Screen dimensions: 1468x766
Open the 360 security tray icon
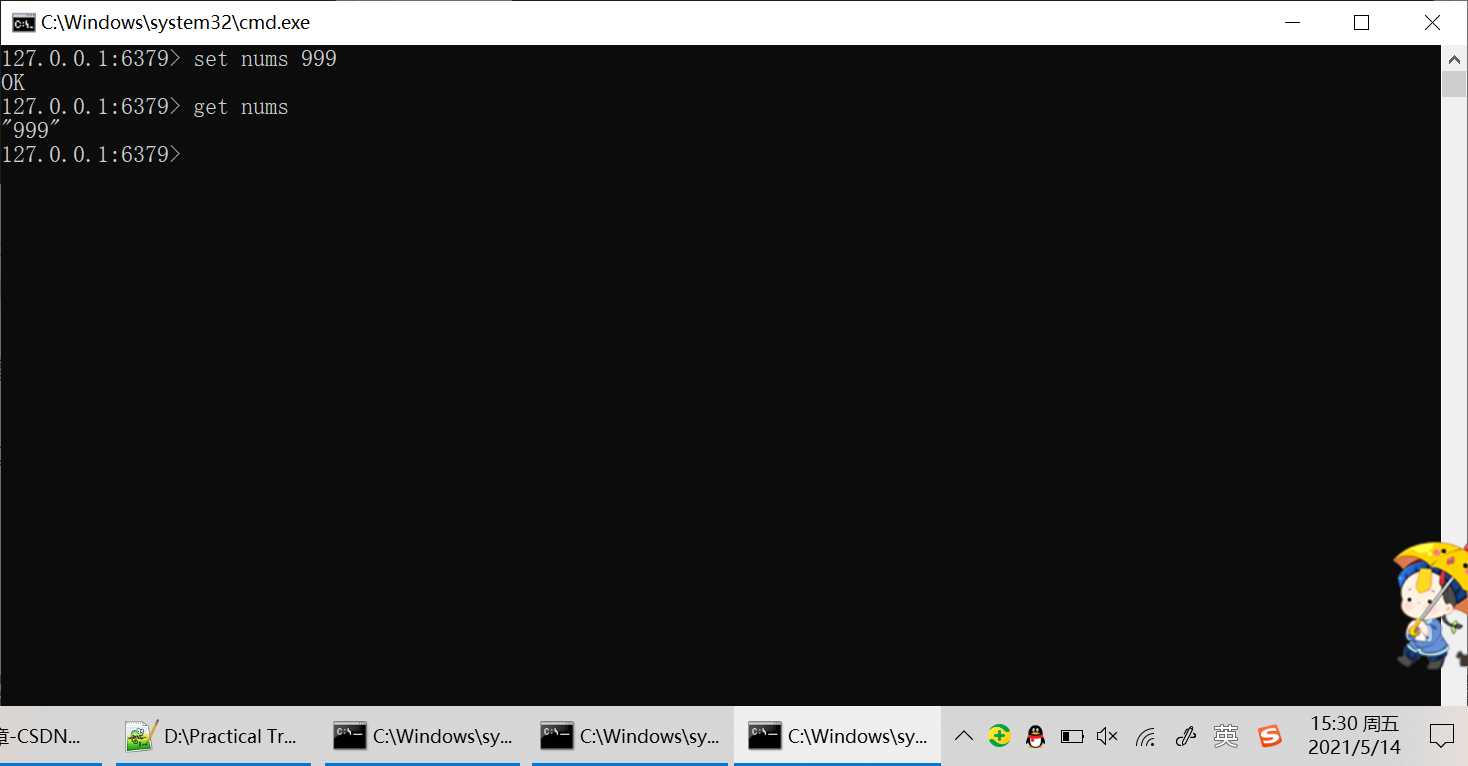pyautogui.click(x=999, y=736)
